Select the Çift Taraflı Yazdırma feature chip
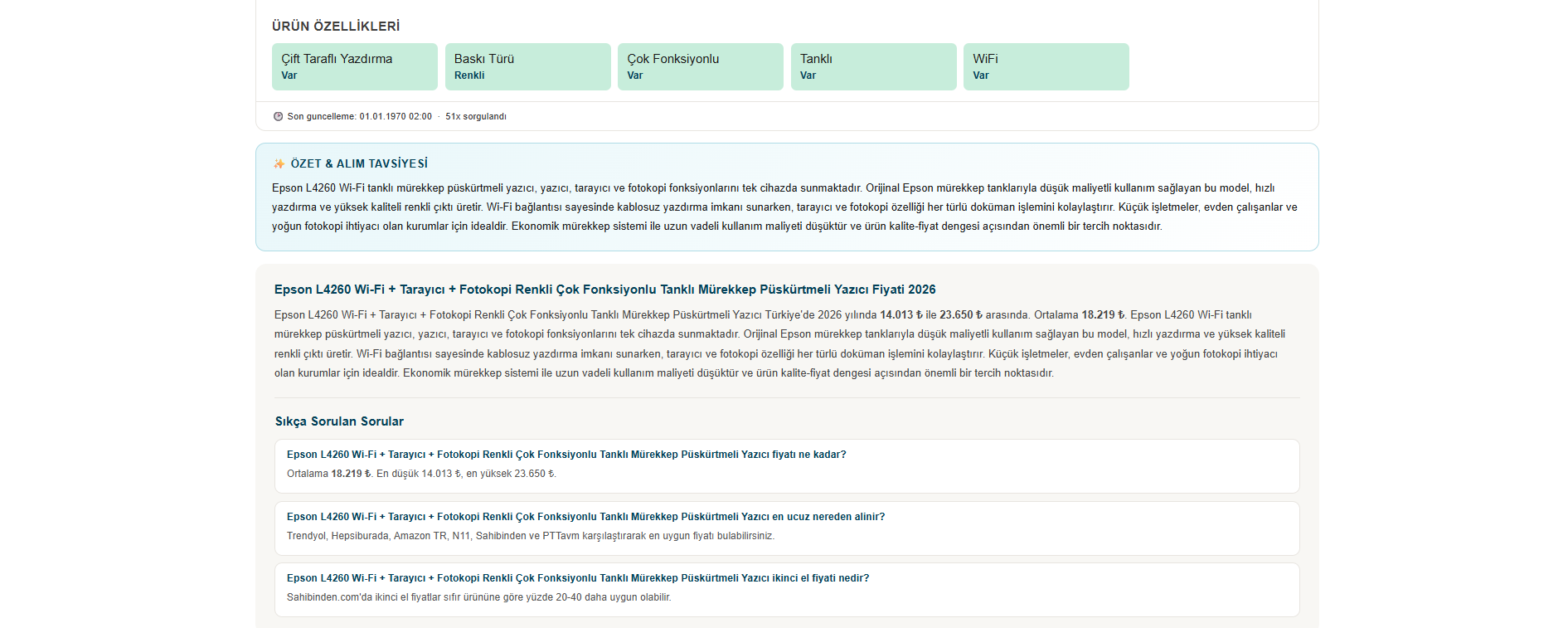1568x628 pixels. point(355,66)
